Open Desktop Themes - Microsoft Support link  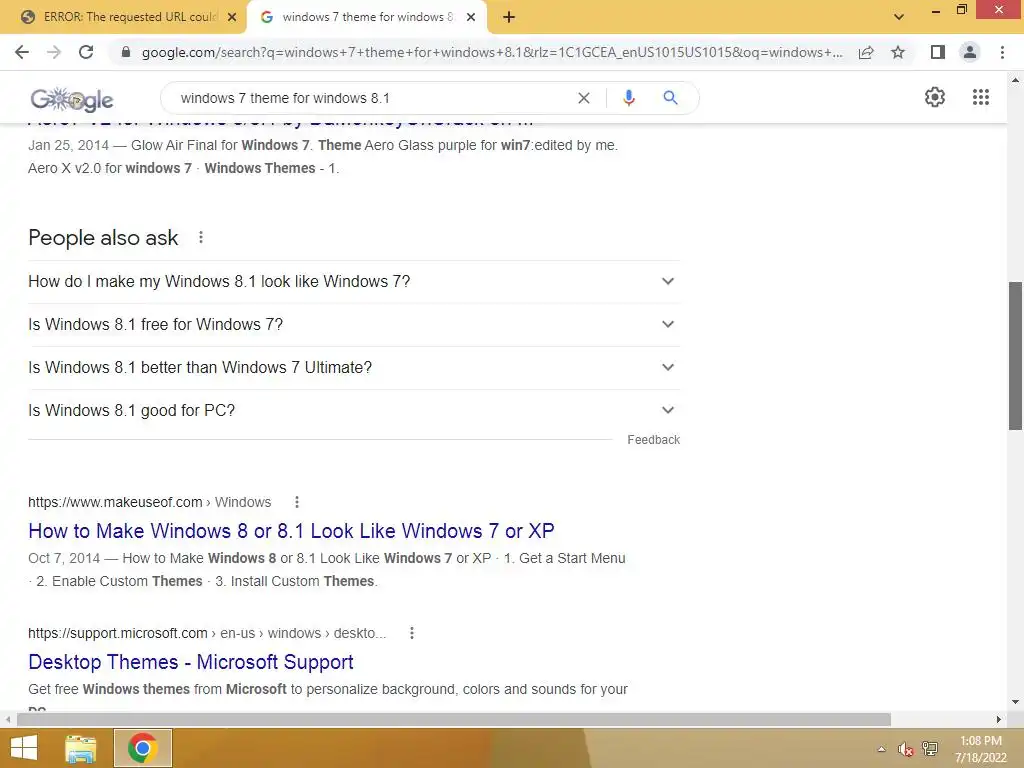click(191, 662)
